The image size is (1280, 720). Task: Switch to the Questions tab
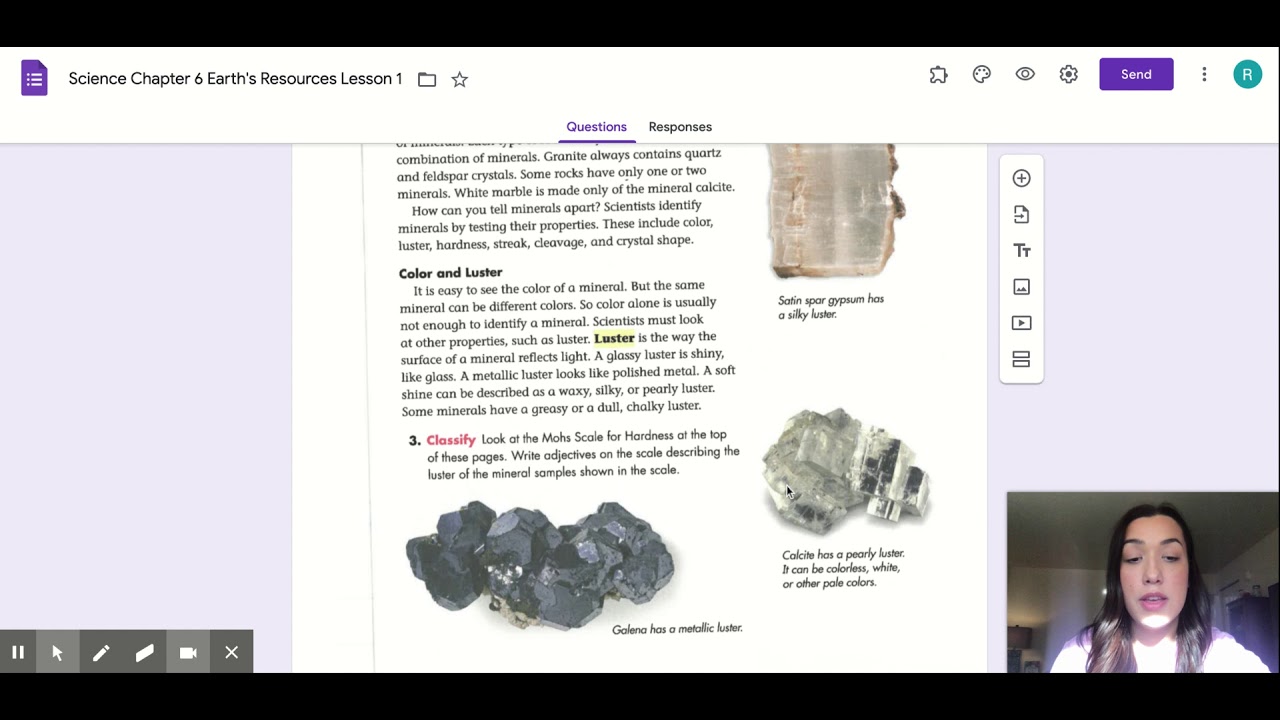pyautogui.click(x=596, y=127)
